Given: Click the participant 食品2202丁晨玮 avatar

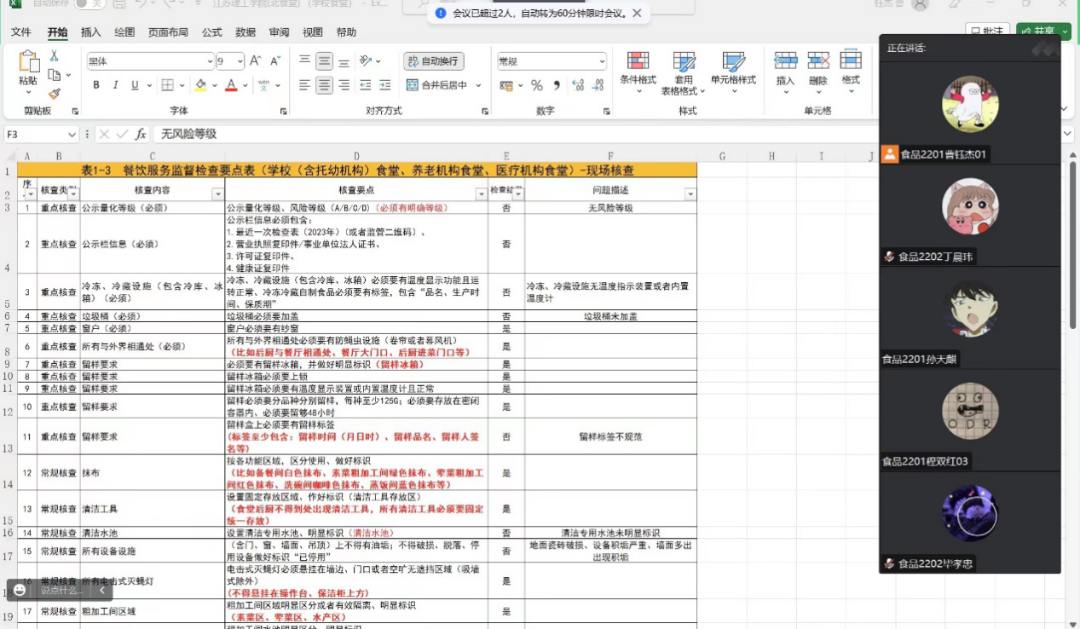Looking at the screenshot, I should tap(970, 207).
